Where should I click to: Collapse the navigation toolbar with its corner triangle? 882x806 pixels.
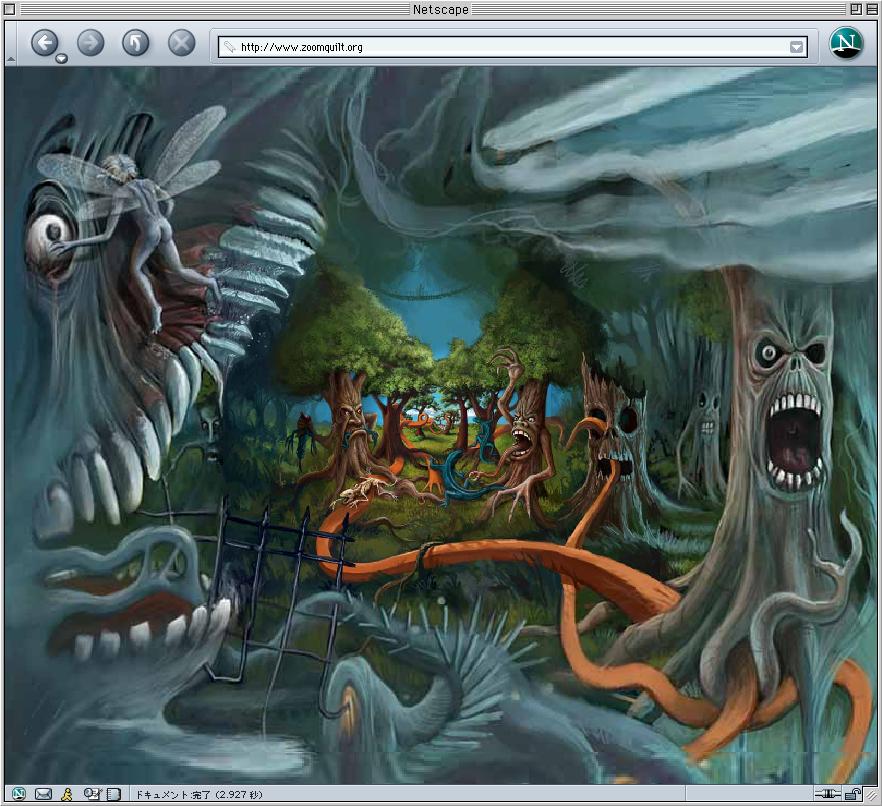(10, 58)
